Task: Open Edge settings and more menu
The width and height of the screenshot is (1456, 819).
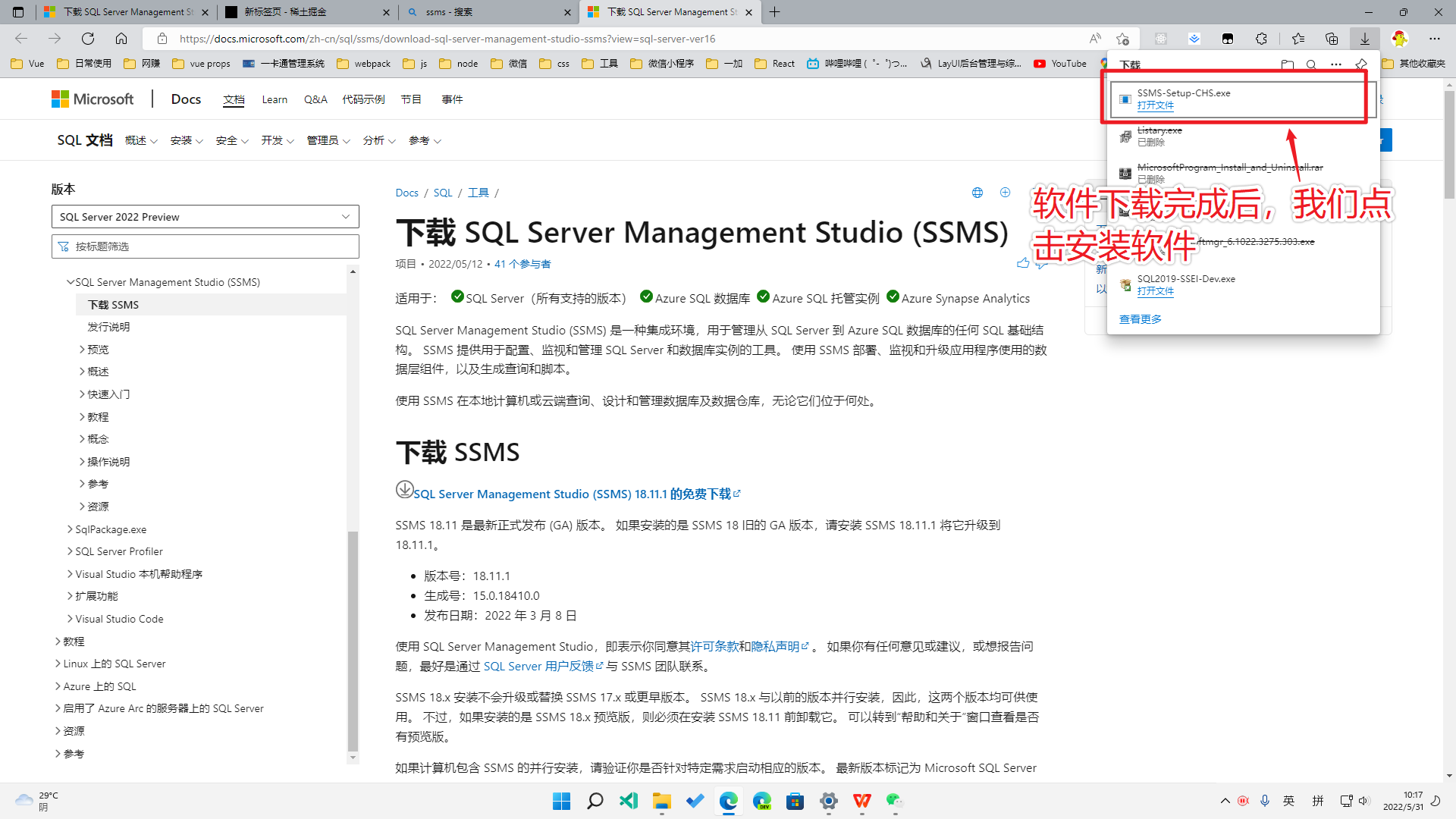Action: [x=1435, y=39]
